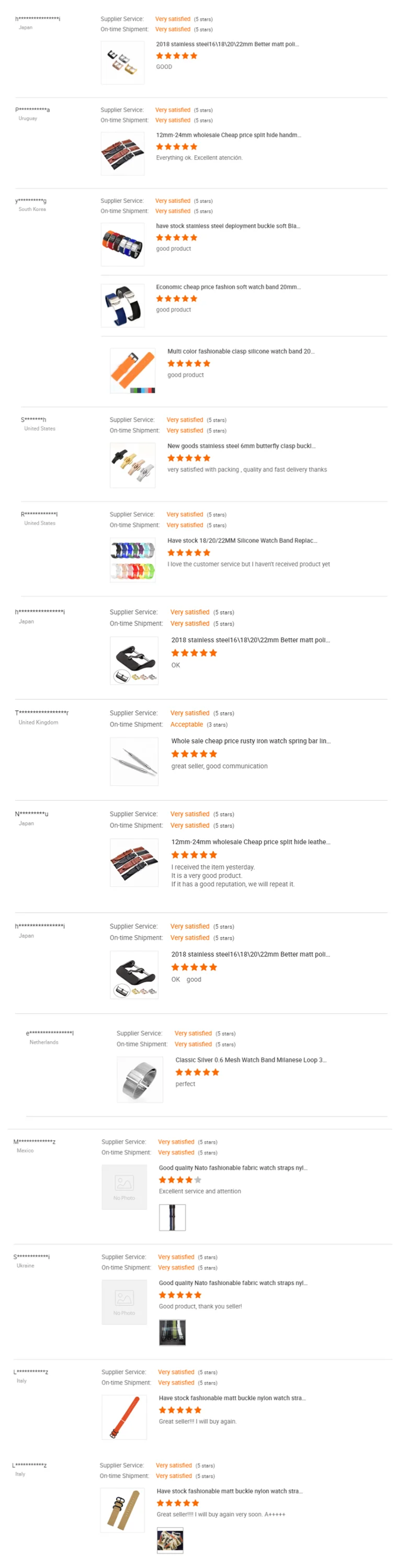This screenshot has width=397, height=1568.
Task: Enlarge review photo below "Good product, thank you seller!"
Action: point(172,1332)
